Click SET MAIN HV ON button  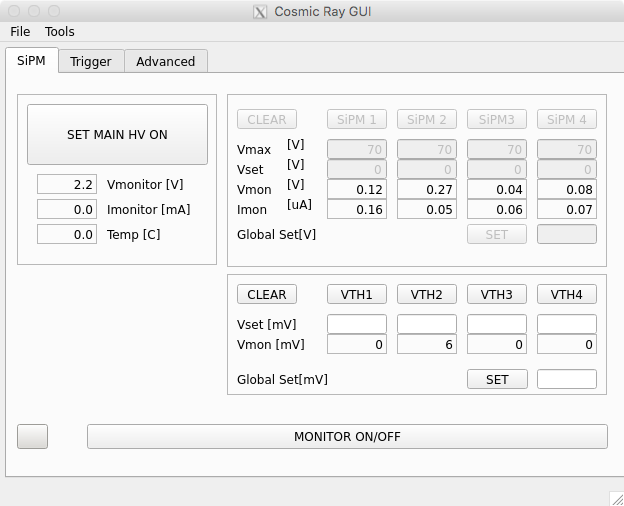[x=117, y=135]
